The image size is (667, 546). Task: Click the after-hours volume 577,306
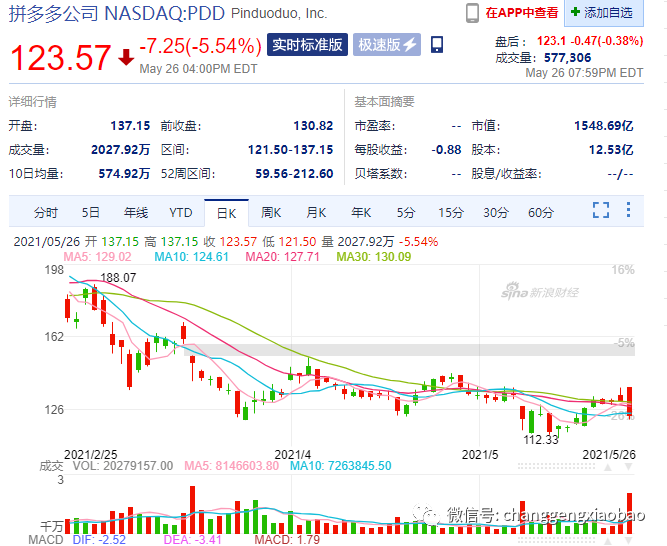(x=567, y=58)
